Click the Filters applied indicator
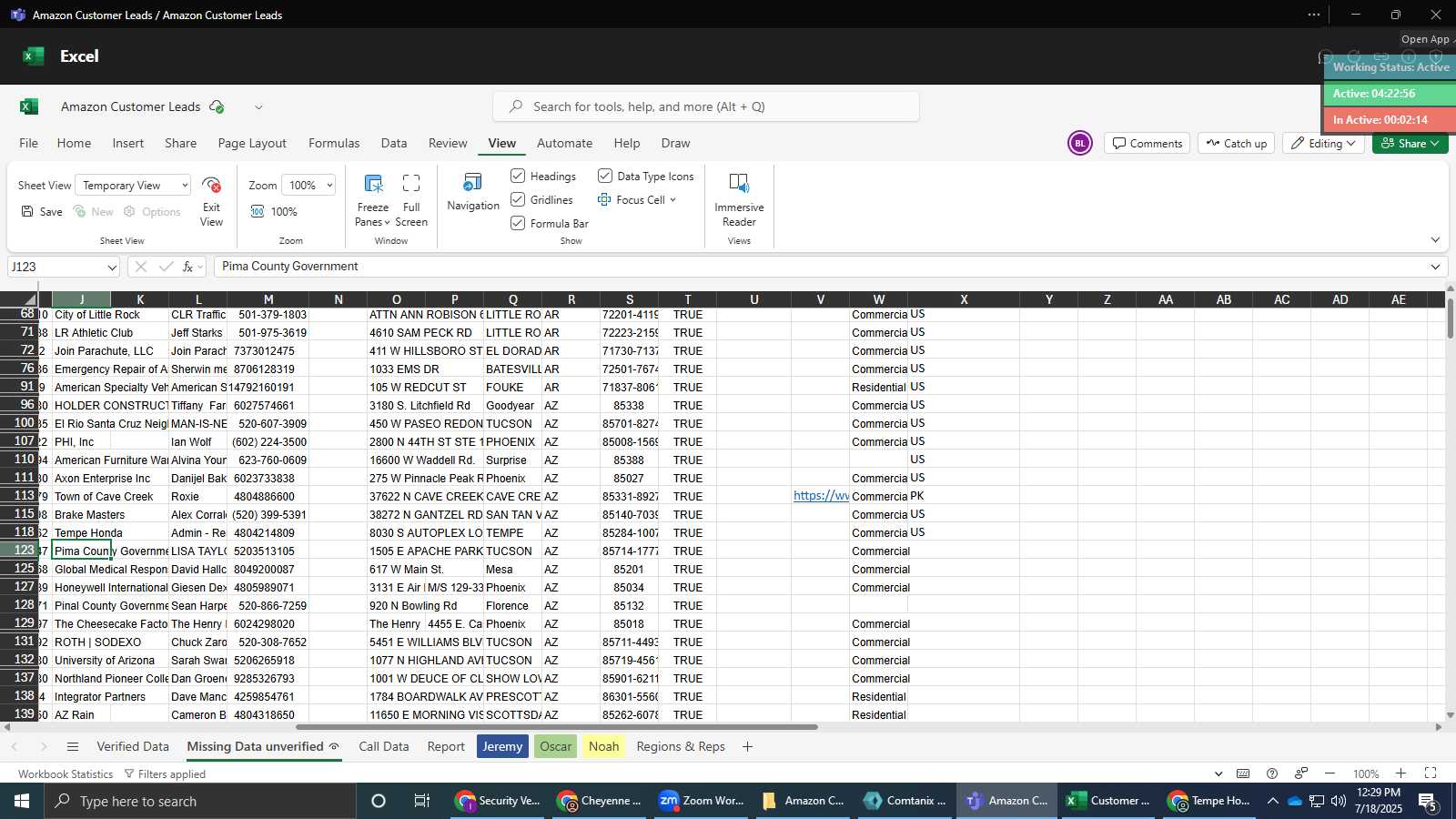 (165, 774)
